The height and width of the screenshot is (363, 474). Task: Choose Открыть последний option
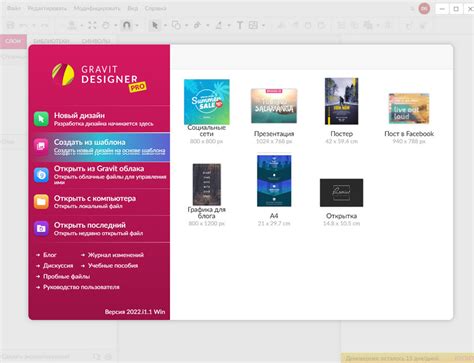pyautogui.click(x=99, y=229)
